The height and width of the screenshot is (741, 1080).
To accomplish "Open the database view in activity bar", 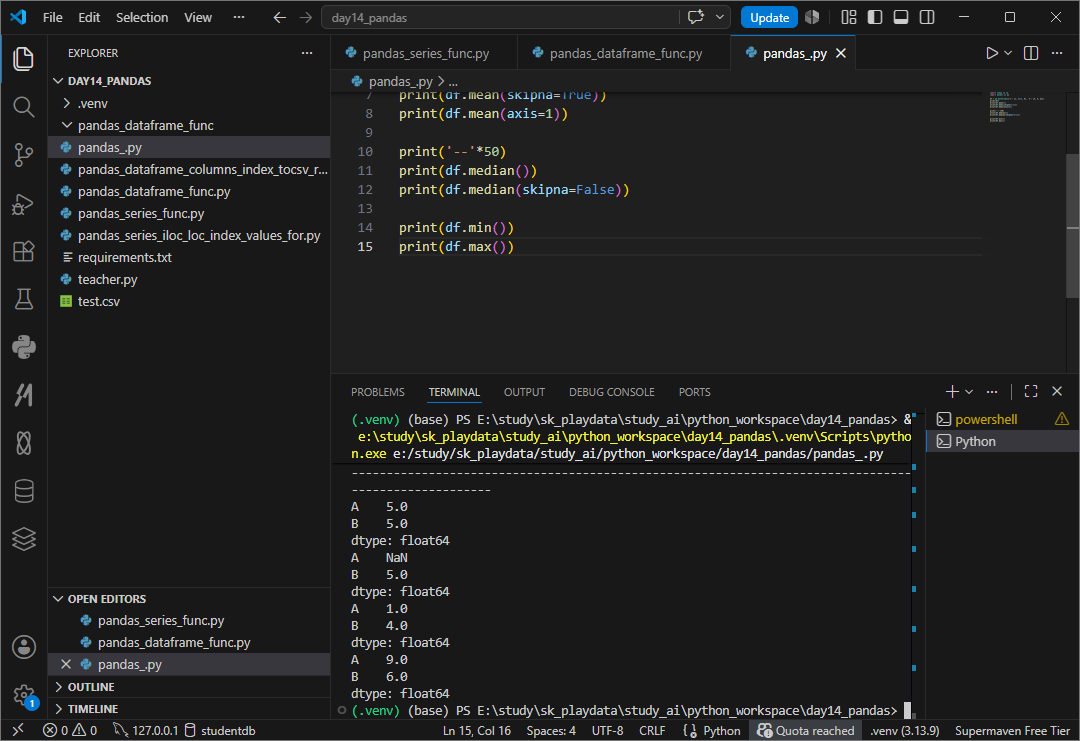I will point(23,491).
